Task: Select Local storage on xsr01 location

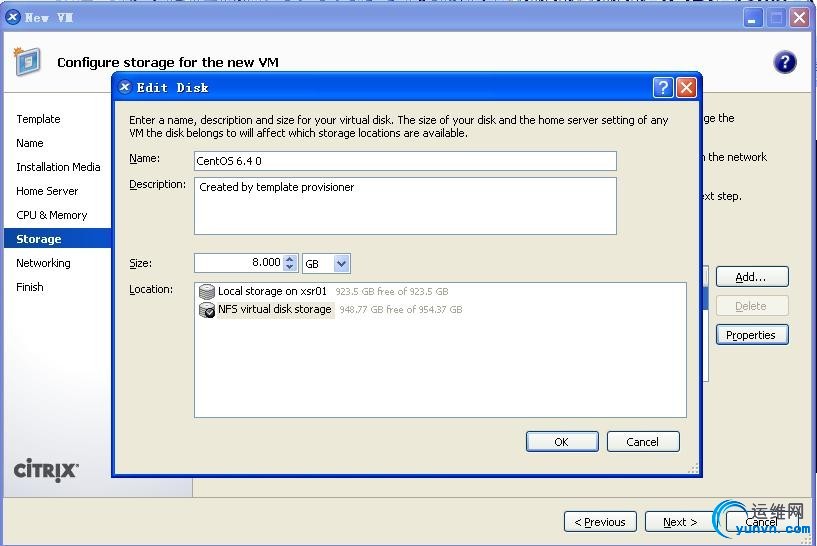Action: (x=272, y=291)
